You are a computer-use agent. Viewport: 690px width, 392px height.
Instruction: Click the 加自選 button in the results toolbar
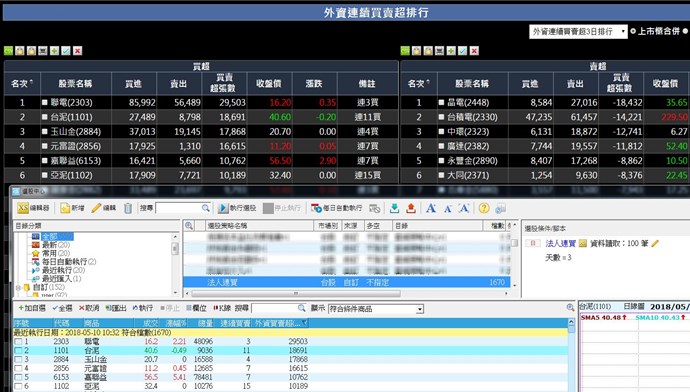[x=32, y=308]
